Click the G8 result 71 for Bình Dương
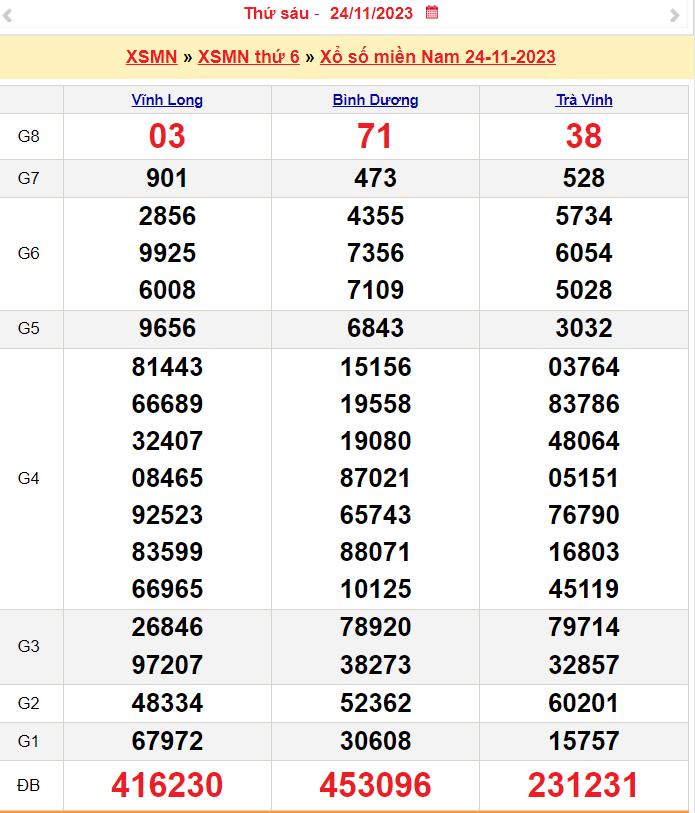This screenshot has width=695, height=813. (x=375, y=136)
